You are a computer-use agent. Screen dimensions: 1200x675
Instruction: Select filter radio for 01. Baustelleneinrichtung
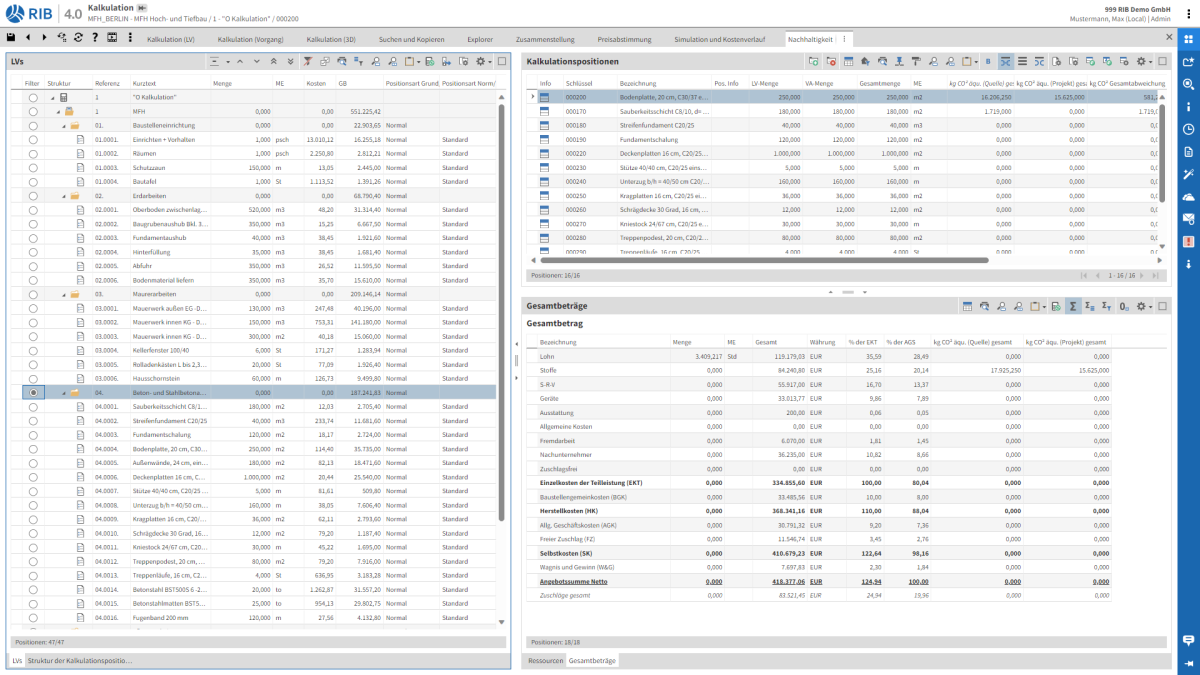coord(33,126)
